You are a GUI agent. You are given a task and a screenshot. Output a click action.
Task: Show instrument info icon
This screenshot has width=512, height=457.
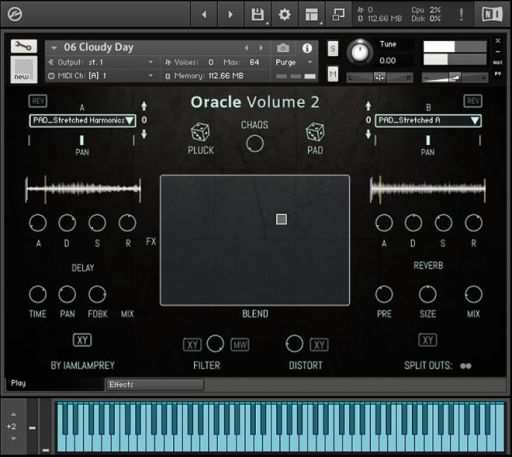click(x=307, y=48)
